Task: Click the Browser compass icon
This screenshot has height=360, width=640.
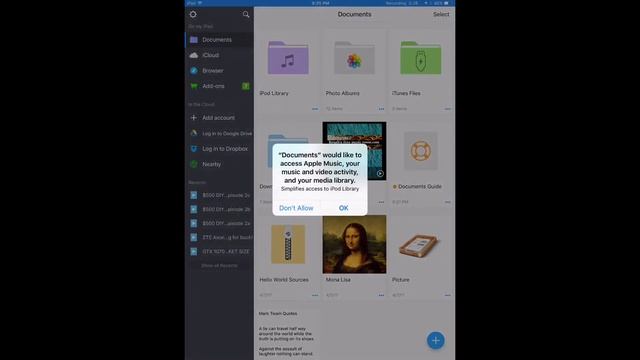Action: point(194,71)
